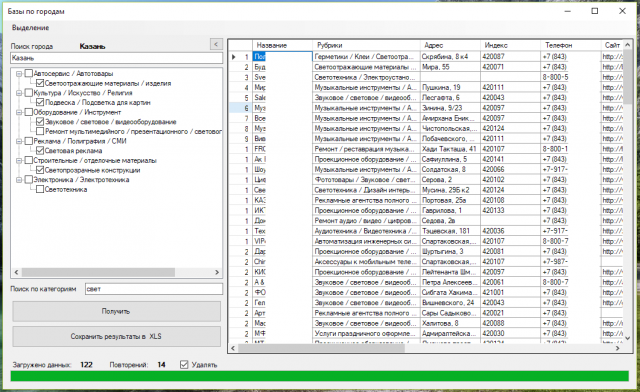Uncheck Световая реклама
The height and width of the screenshot is (392, 640).
pos(40,151)
